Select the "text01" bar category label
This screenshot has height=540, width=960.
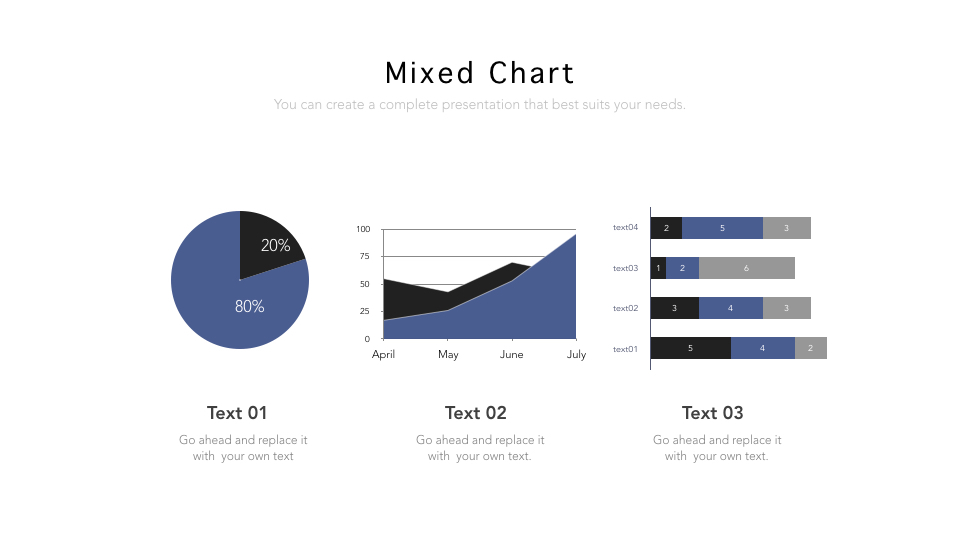point(625,349)
